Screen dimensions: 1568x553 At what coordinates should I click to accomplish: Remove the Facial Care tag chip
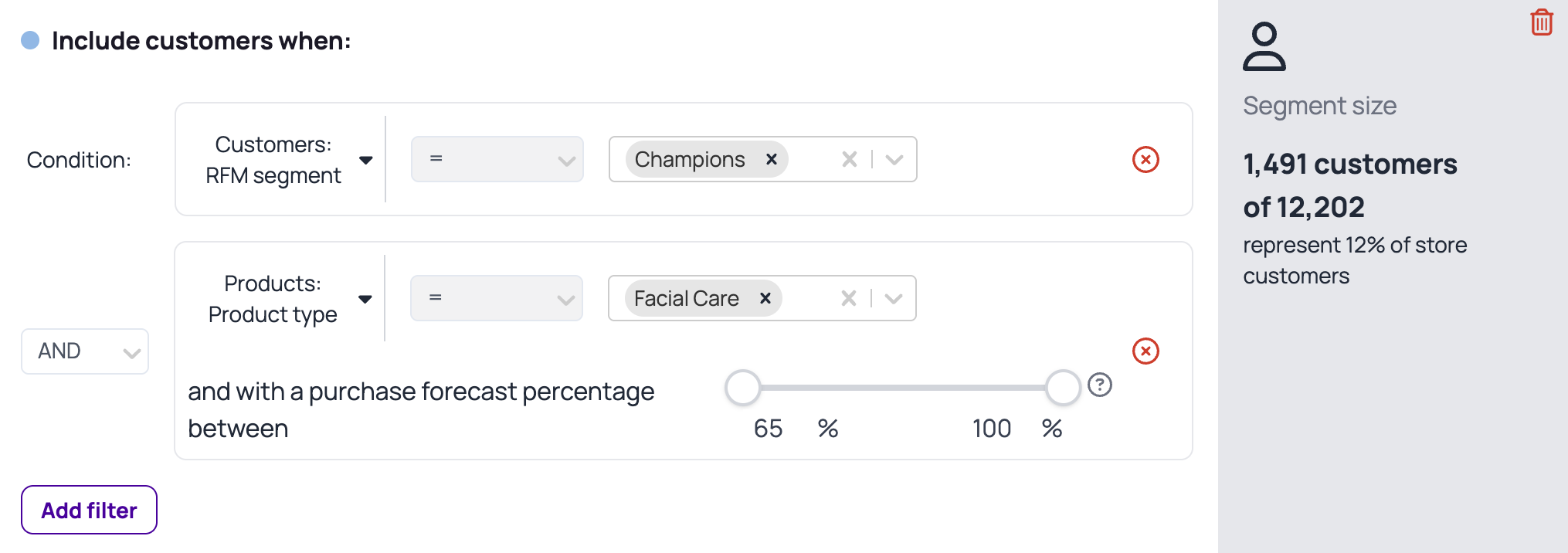pyautogui.click(x=765, y=298)
